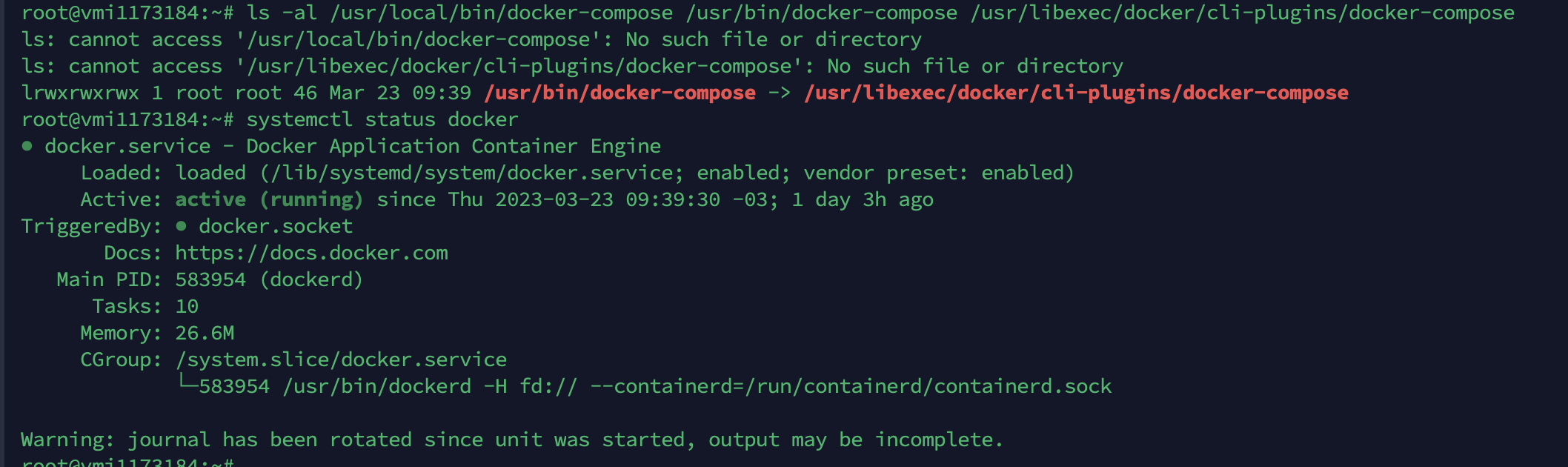
Task: Click the --containerd=/run/containerd/containerd.sock argument
Action: [x=851, y=387]
